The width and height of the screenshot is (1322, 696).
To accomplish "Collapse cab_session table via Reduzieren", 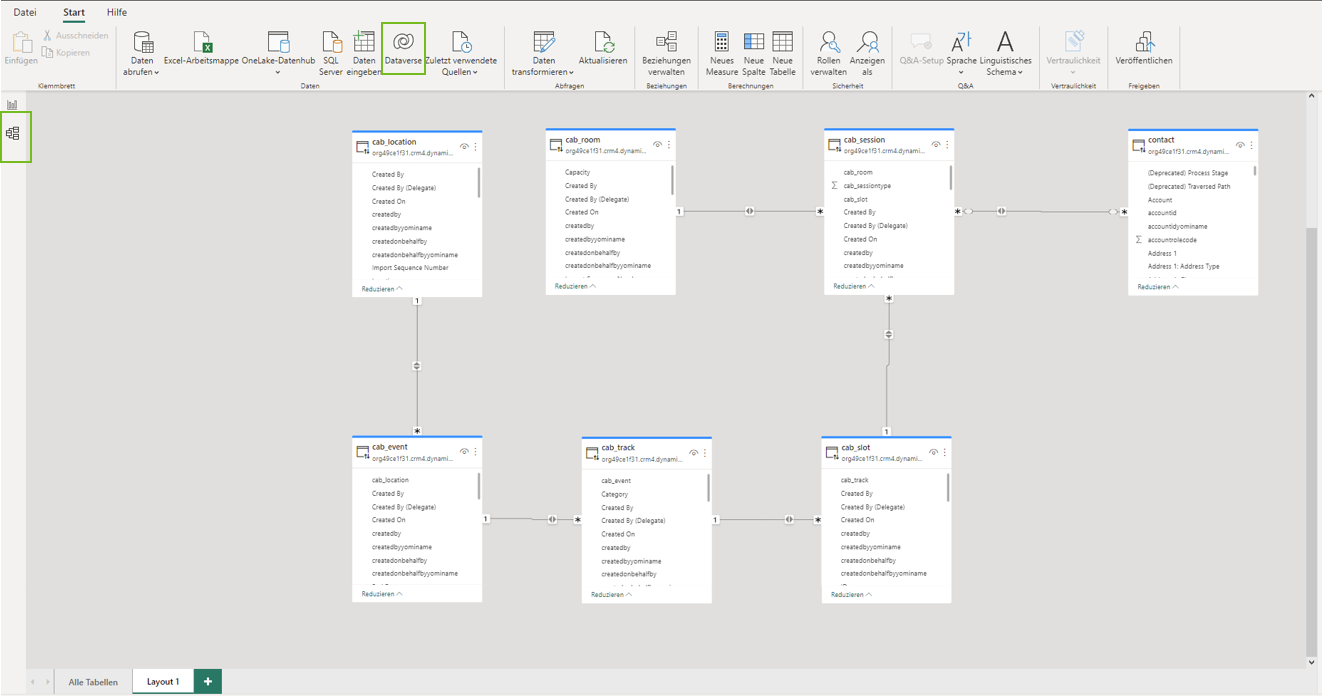I will (x=854, y=286).
